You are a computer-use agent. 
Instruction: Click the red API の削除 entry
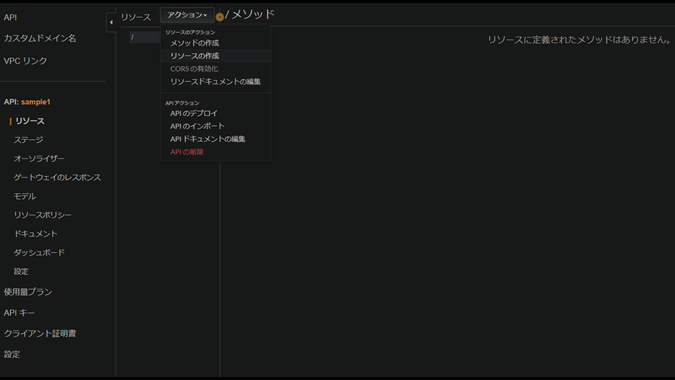pyautogui.click(x=186, y=152)
